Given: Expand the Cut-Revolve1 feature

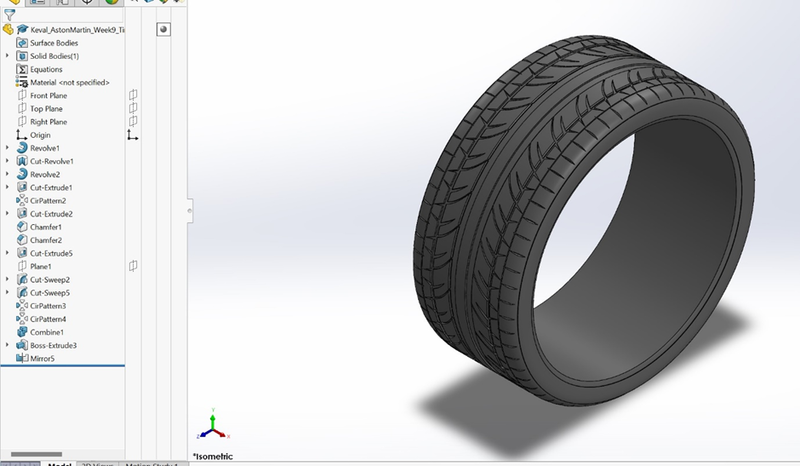Looking at the screenshot, I should coord(7,161).
